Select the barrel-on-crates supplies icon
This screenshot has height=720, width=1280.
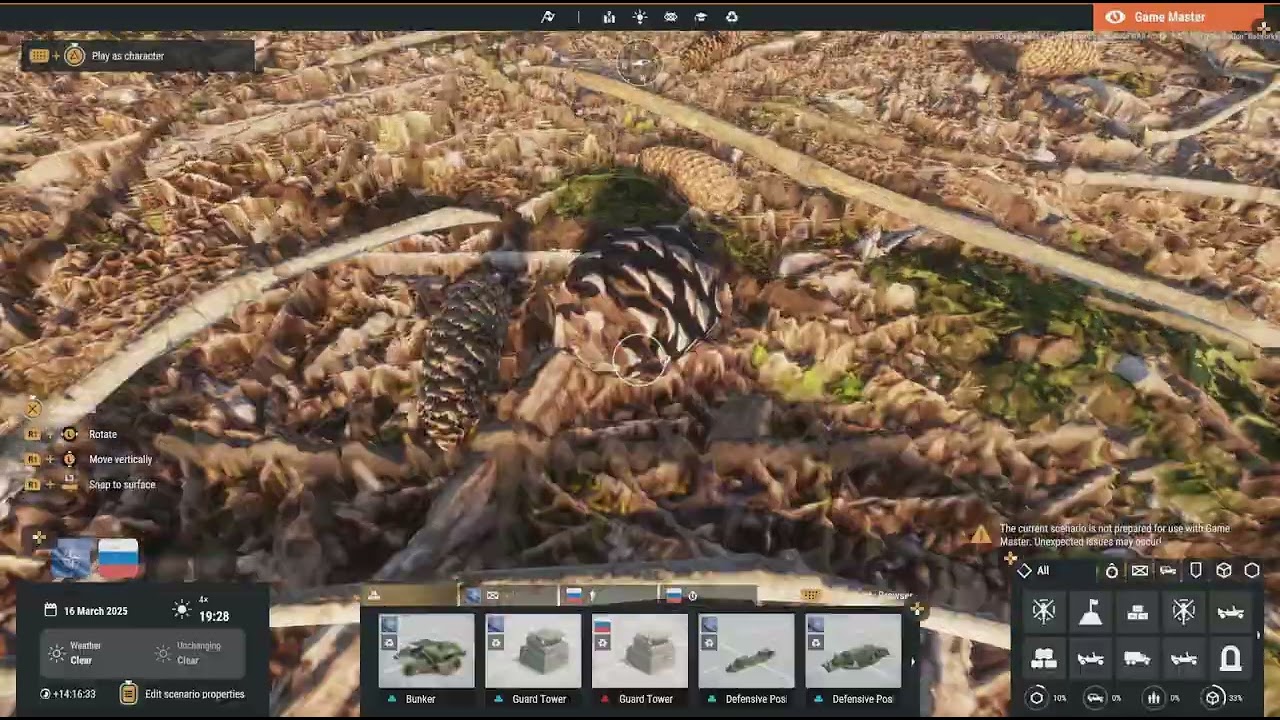(x=1043, y=659)
